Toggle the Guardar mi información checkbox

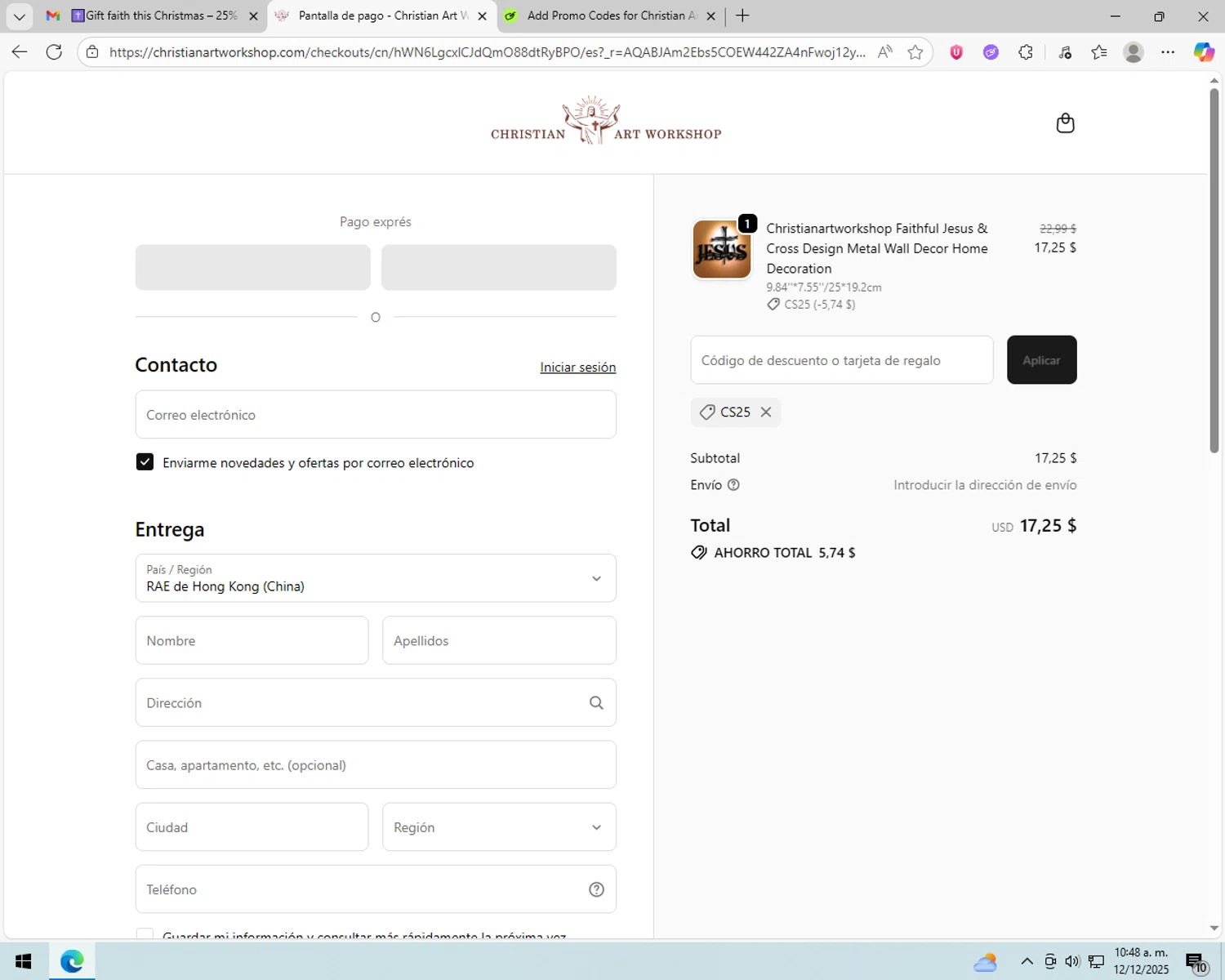click(x=145, y=933)
